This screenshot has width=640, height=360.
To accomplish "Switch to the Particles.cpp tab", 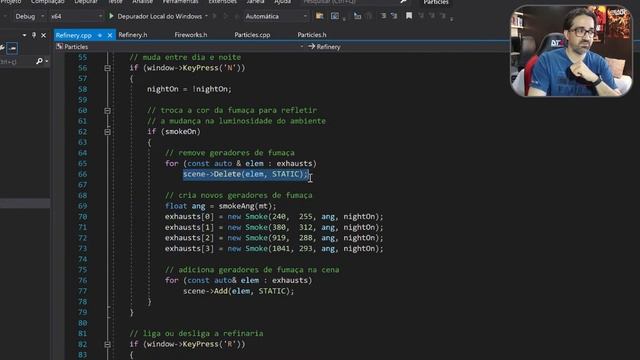I will tap(252, 35).
